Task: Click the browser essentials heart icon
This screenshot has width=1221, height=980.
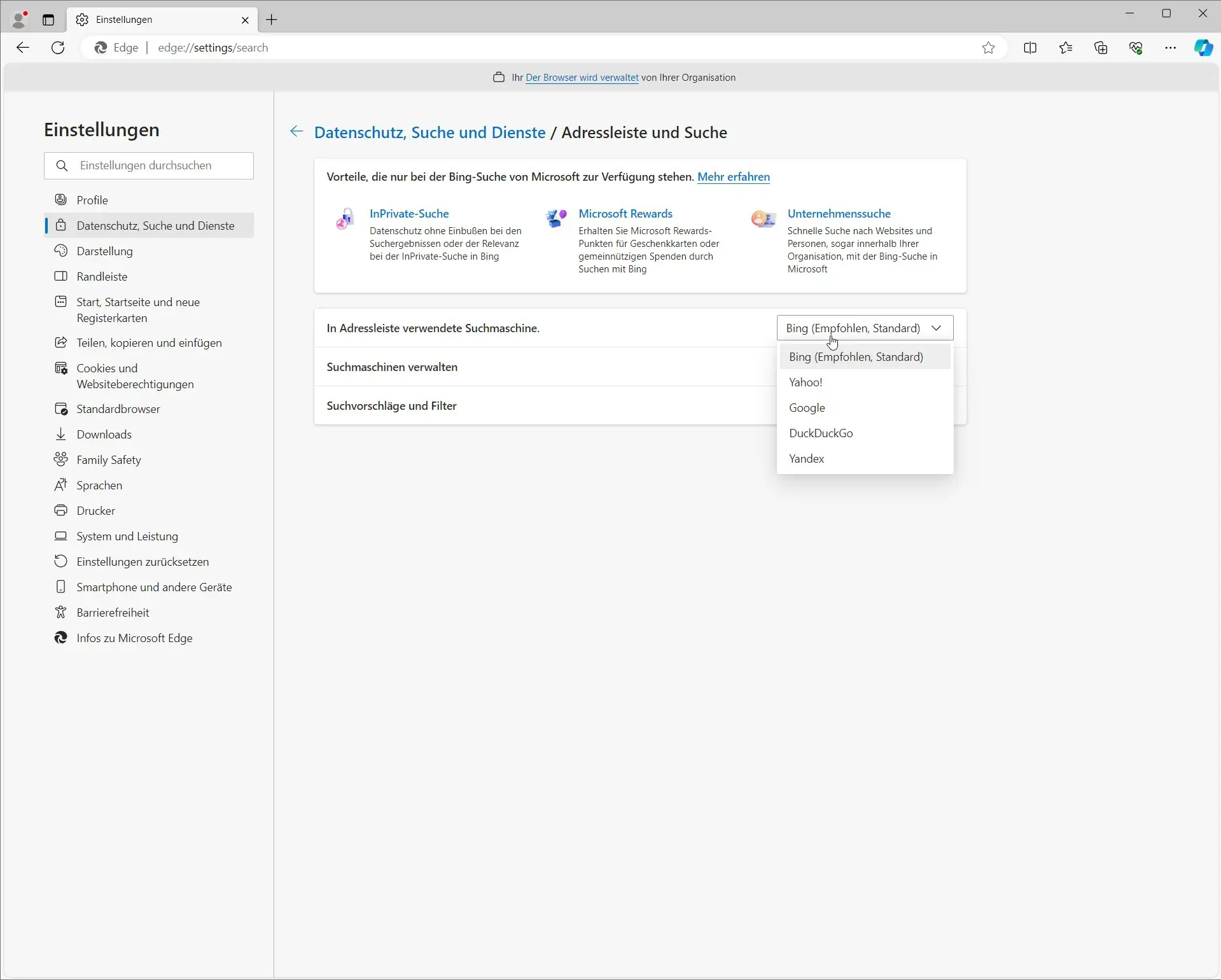Action: pos(1136,48)
